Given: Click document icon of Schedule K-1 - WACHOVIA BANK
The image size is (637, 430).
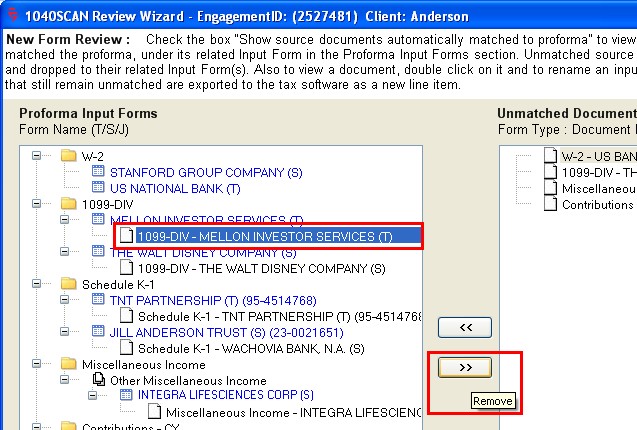Looking at the screenshot, I should [126, 347].
